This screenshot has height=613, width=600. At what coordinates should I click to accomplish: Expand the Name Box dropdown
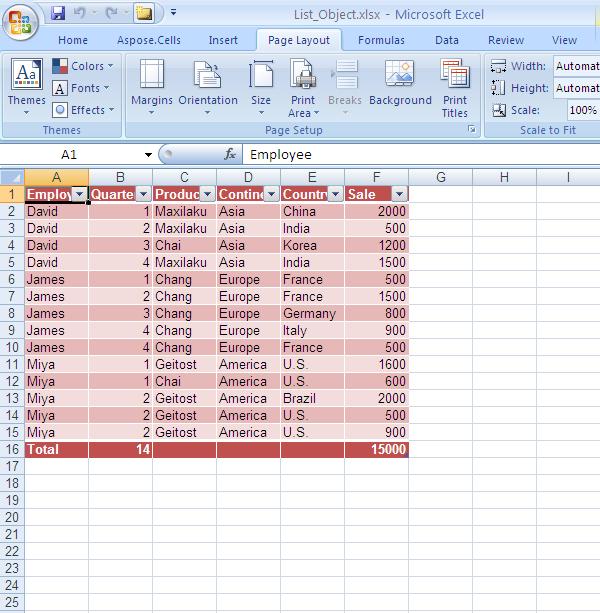point(148,155)
